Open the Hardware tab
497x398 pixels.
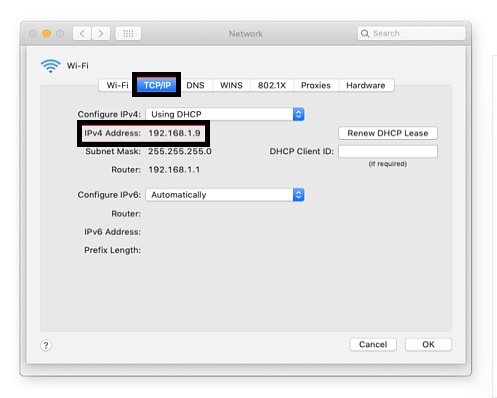[x=366, y=85]
